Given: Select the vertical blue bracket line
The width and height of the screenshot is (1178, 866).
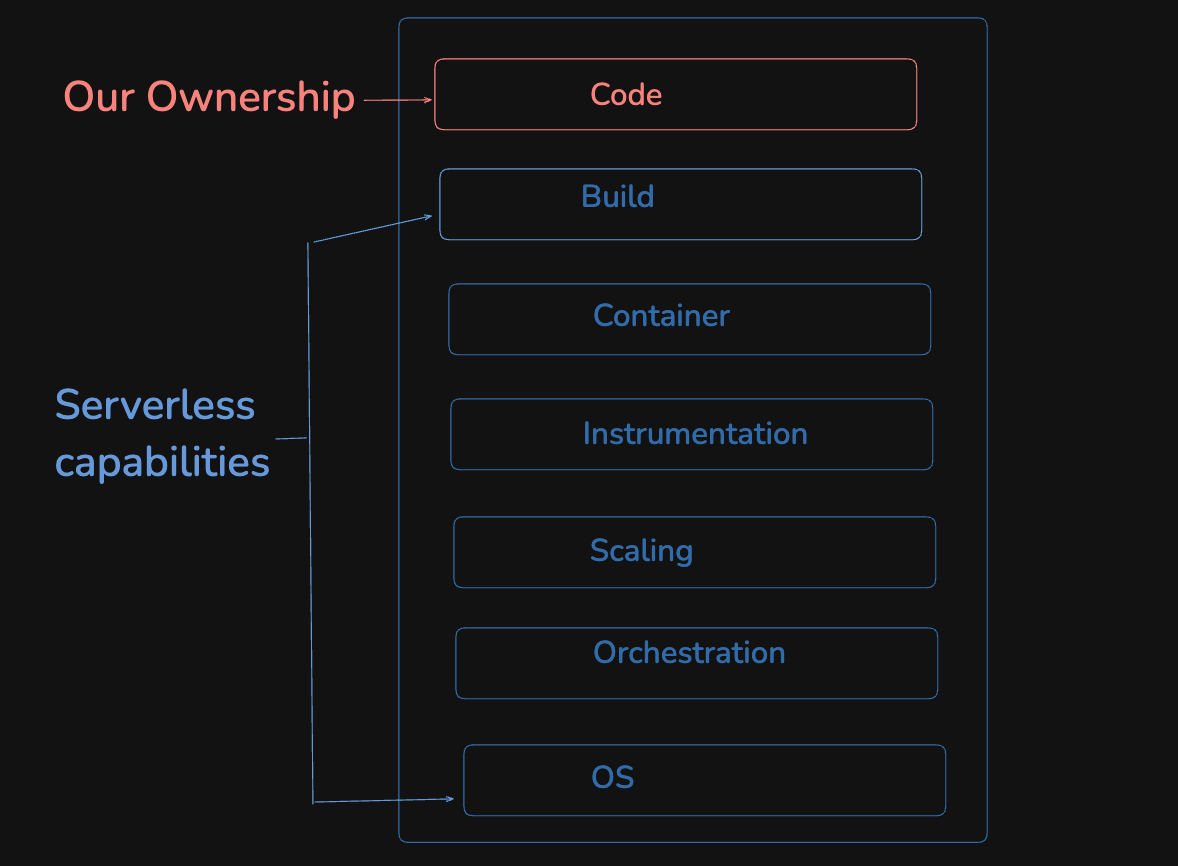Looking at the screenshot, I should [x=310, y=520].
